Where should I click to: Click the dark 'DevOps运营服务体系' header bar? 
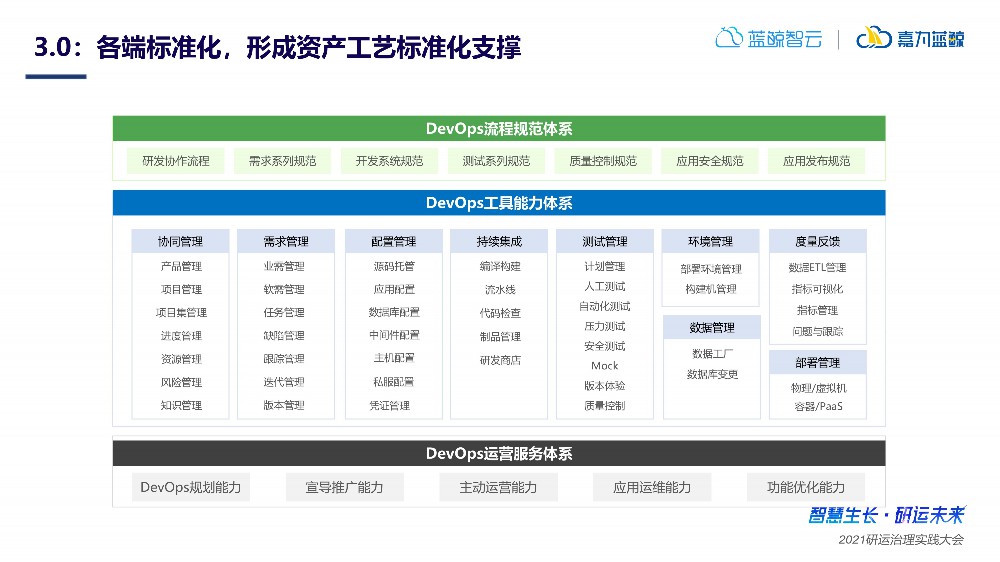coord(499,454)
